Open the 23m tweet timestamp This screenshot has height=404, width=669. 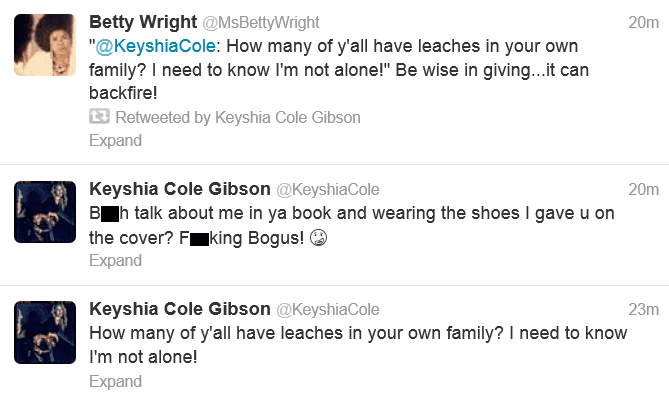643,309
